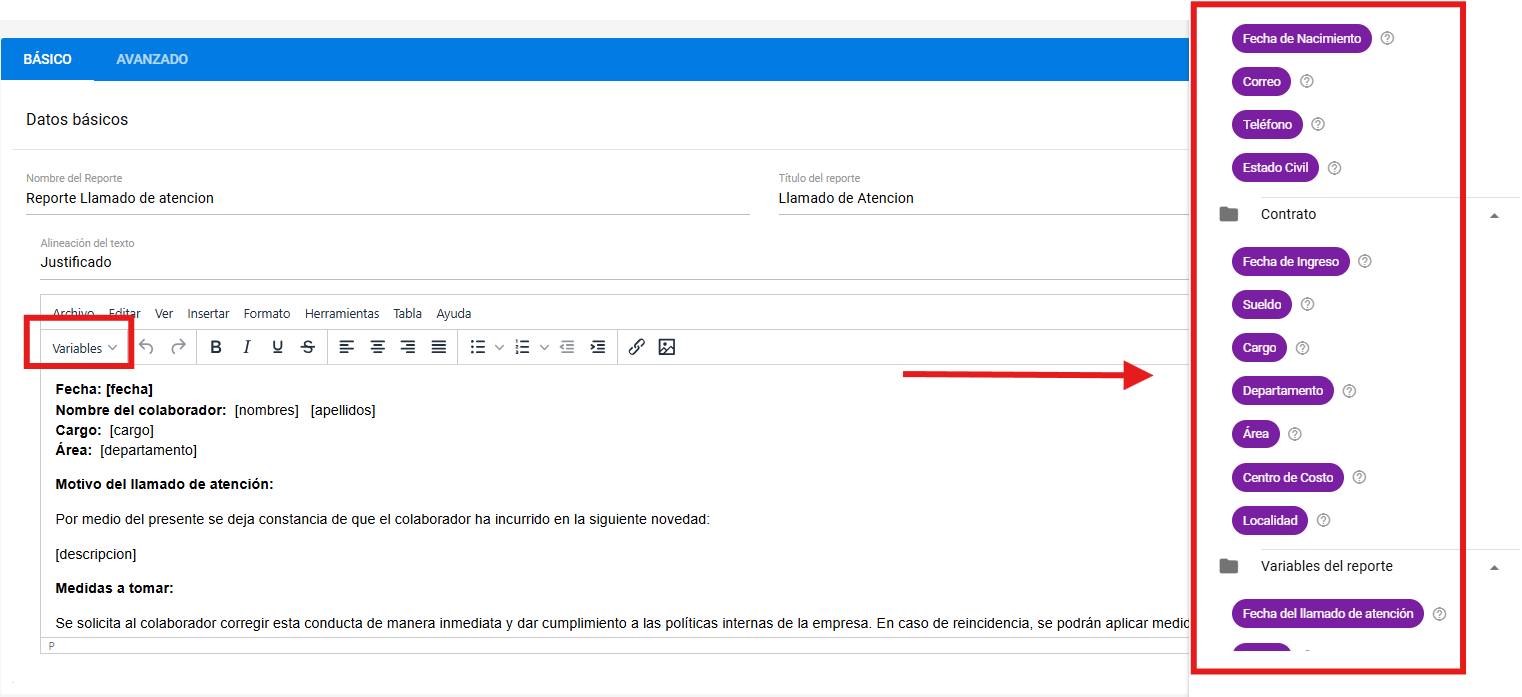Click the help icon next to Localidad
Screen dimensions: 1522x697
1324,521
